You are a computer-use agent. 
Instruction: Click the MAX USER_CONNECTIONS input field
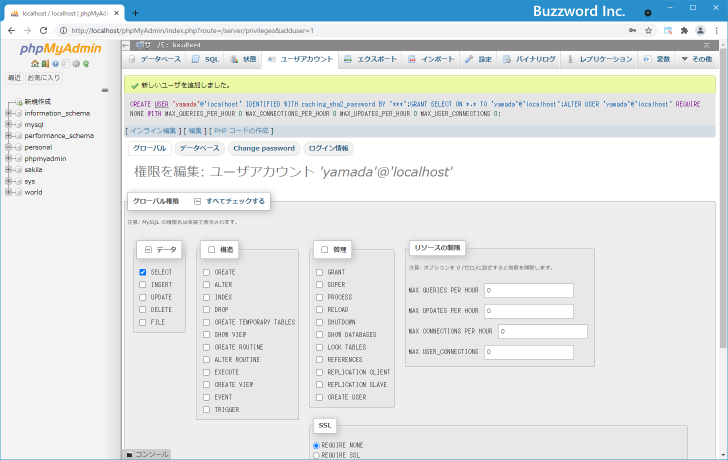529,352
